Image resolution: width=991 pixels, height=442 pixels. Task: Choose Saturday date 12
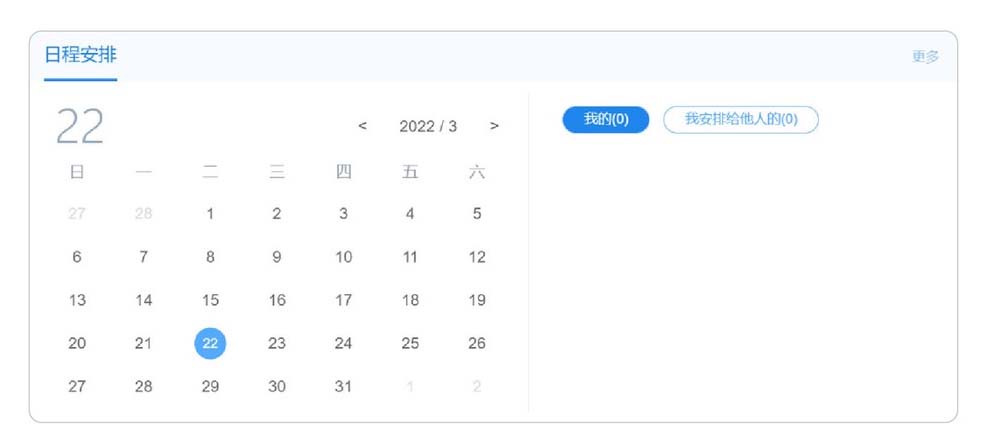pyautogui.click(x=477, y=257)
